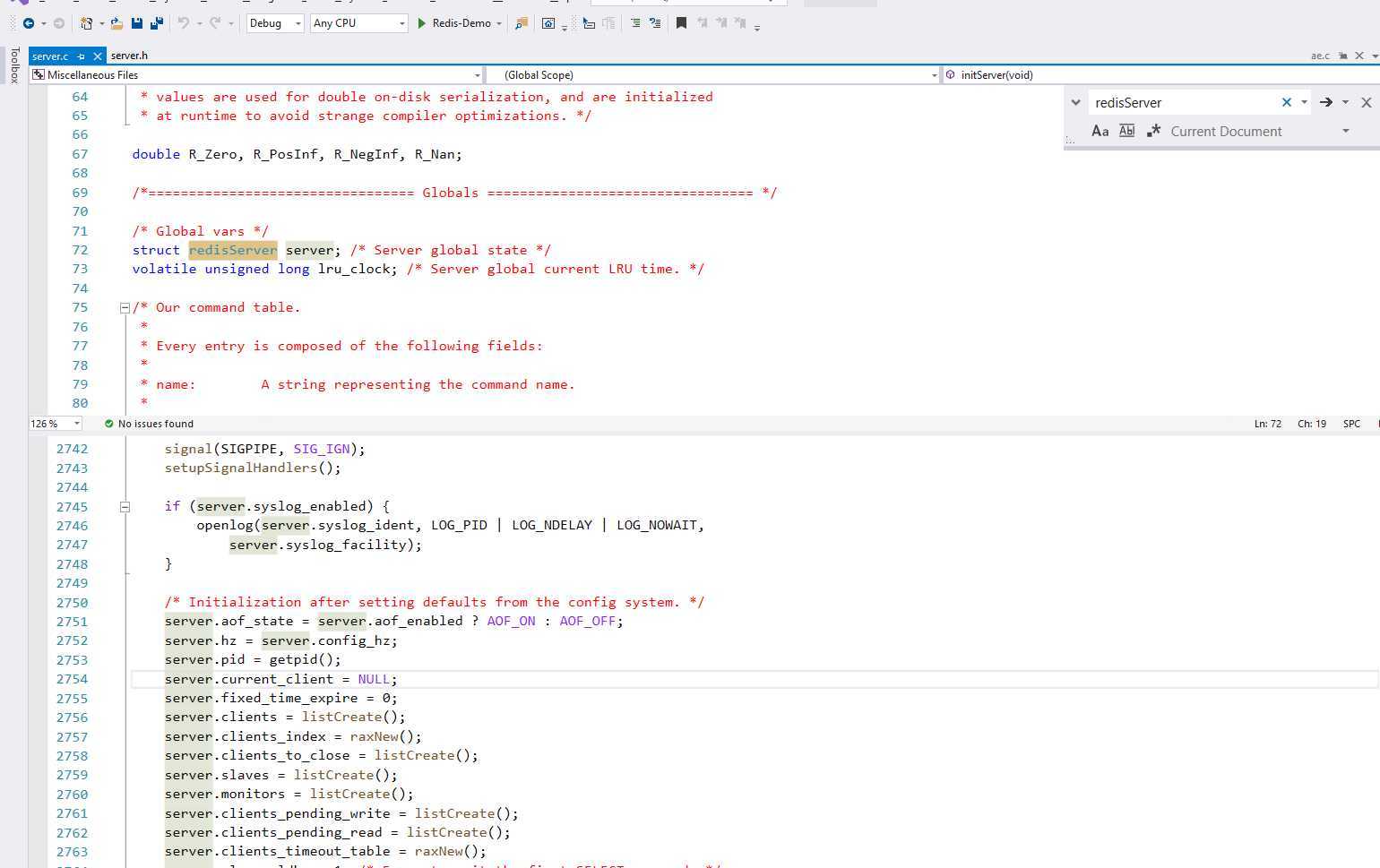This screenshot has height=868, width=1380.
Task: Click raxNew on line 2757
Action: pos(375,736)
